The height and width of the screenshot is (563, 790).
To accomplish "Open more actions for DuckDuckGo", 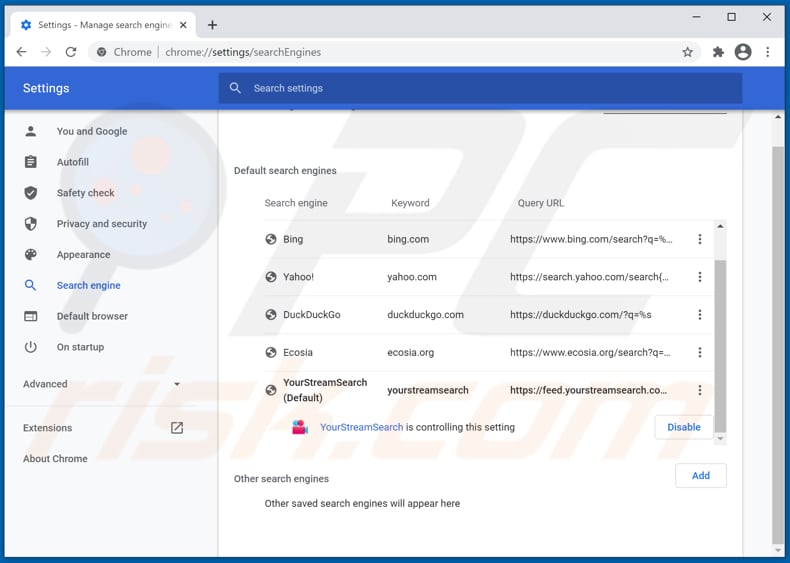I will click(x=700, y=314).
